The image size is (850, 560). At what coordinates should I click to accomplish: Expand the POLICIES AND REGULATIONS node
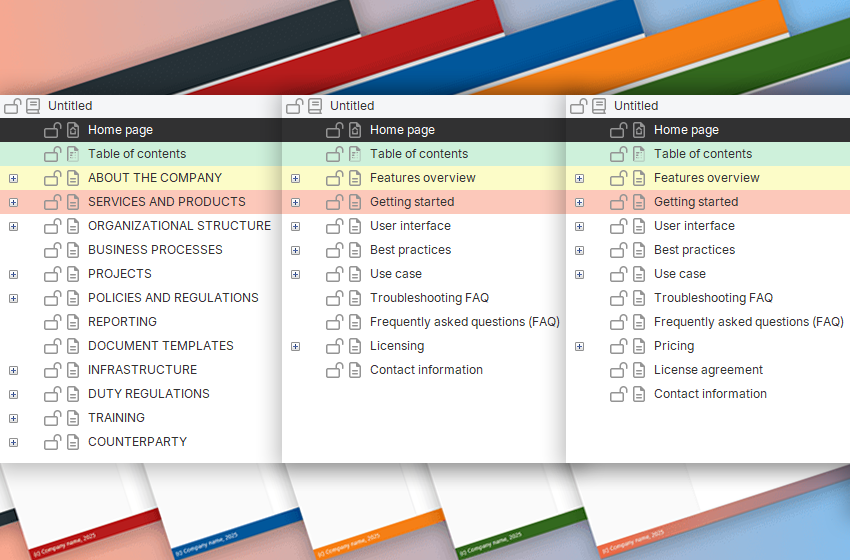click(14, 298)
